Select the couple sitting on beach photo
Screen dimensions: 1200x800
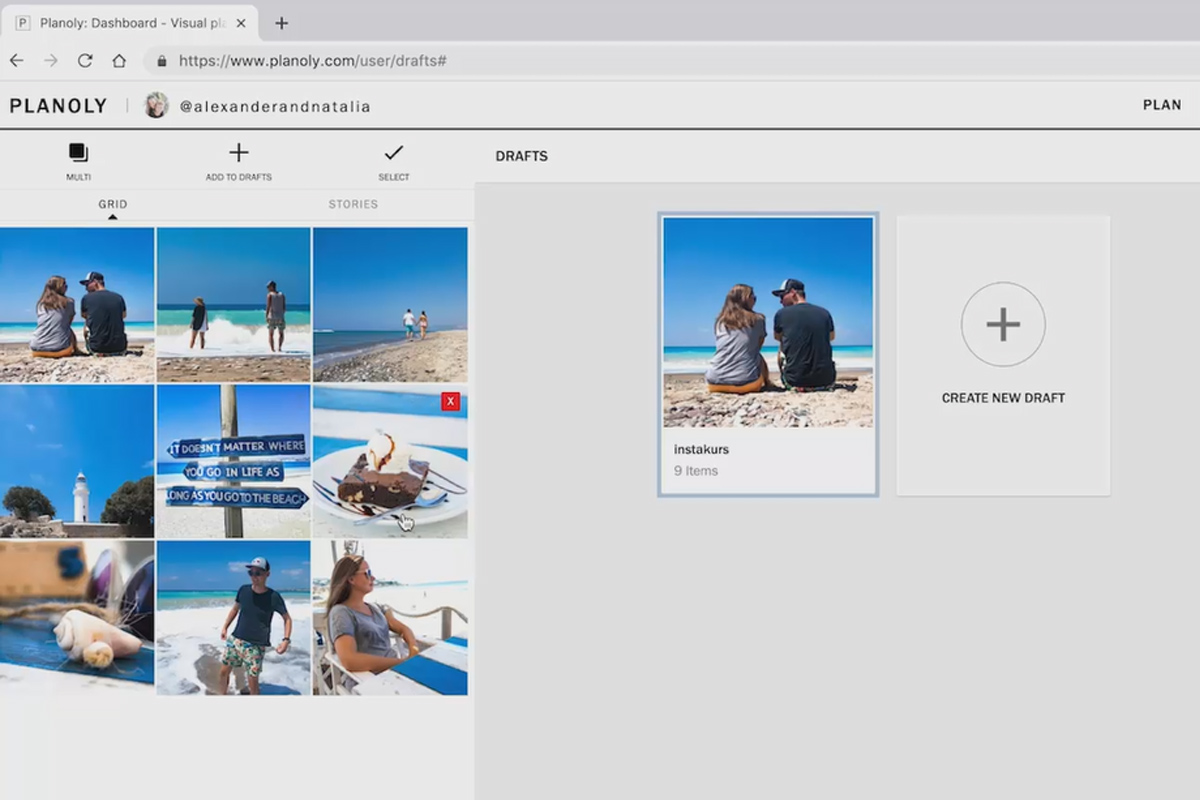(x=77, y=304)
